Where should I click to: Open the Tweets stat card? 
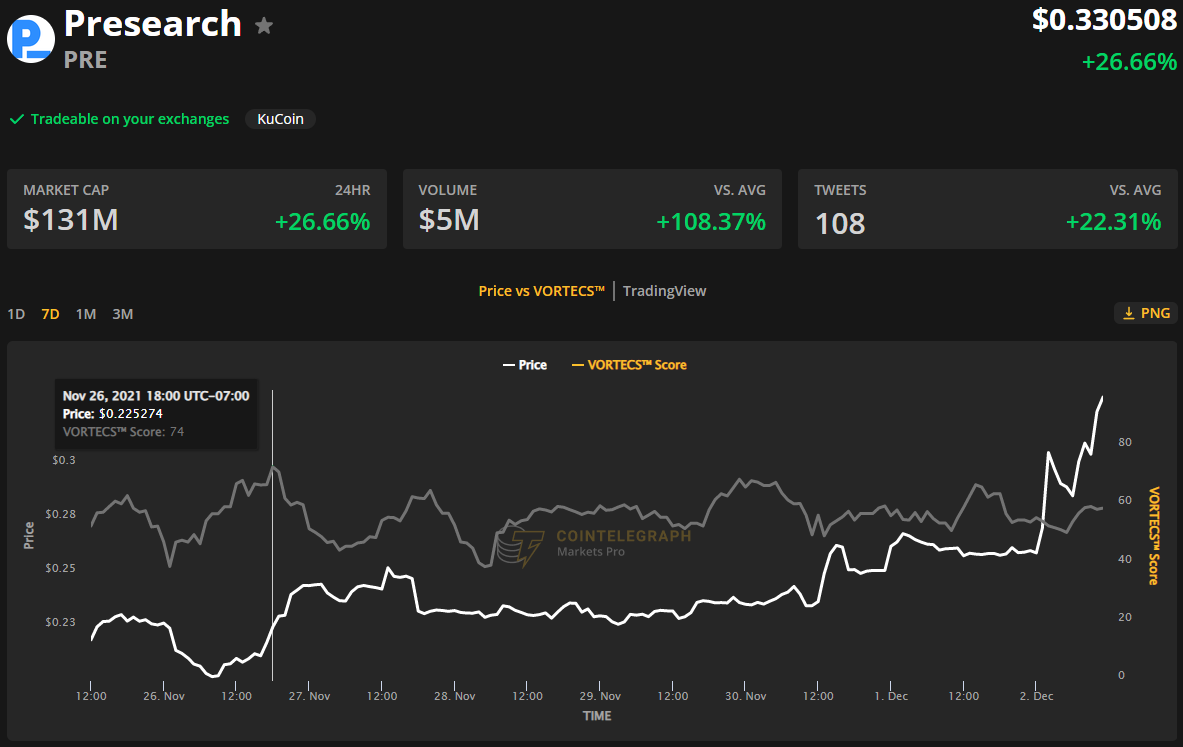(x=987, y=209)
